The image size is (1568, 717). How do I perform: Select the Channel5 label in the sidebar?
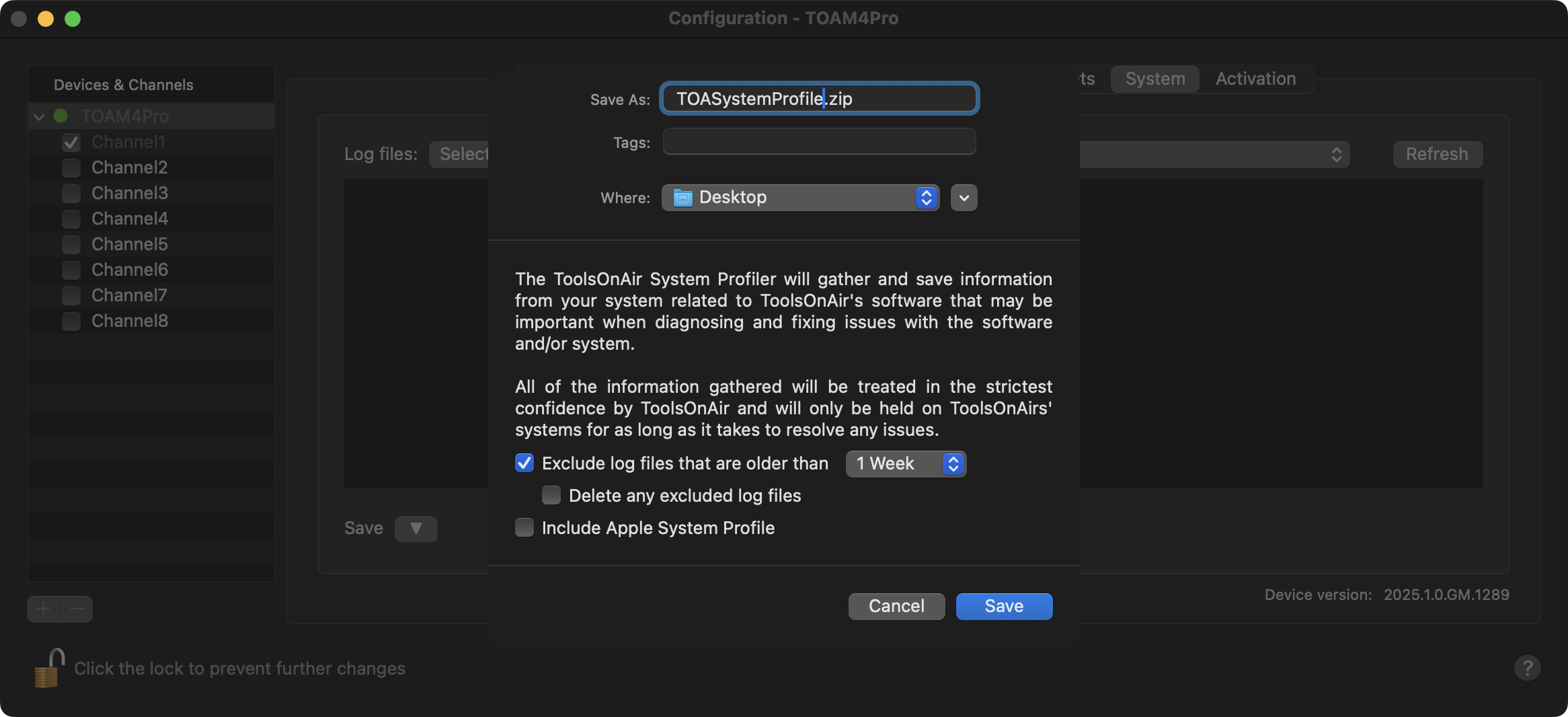pyautogui.click(x=130, y=245)
